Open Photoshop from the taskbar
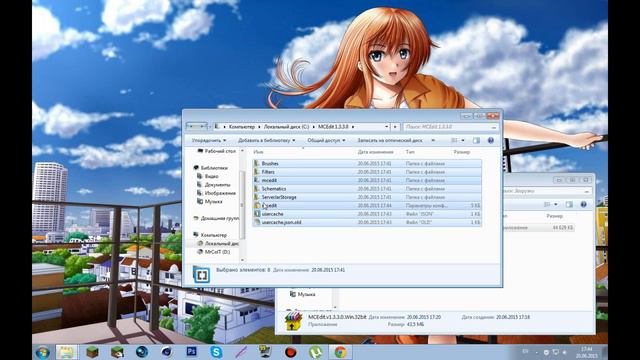Image resolution: width=640 pixels, height=360 pixels. tap(191, 352)
